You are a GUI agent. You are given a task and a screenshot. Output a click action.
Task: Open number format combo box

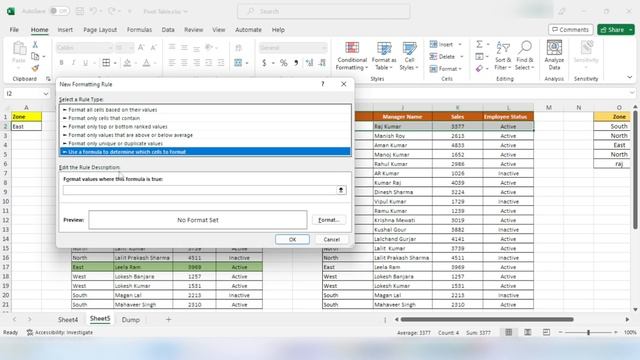point(293,48)
